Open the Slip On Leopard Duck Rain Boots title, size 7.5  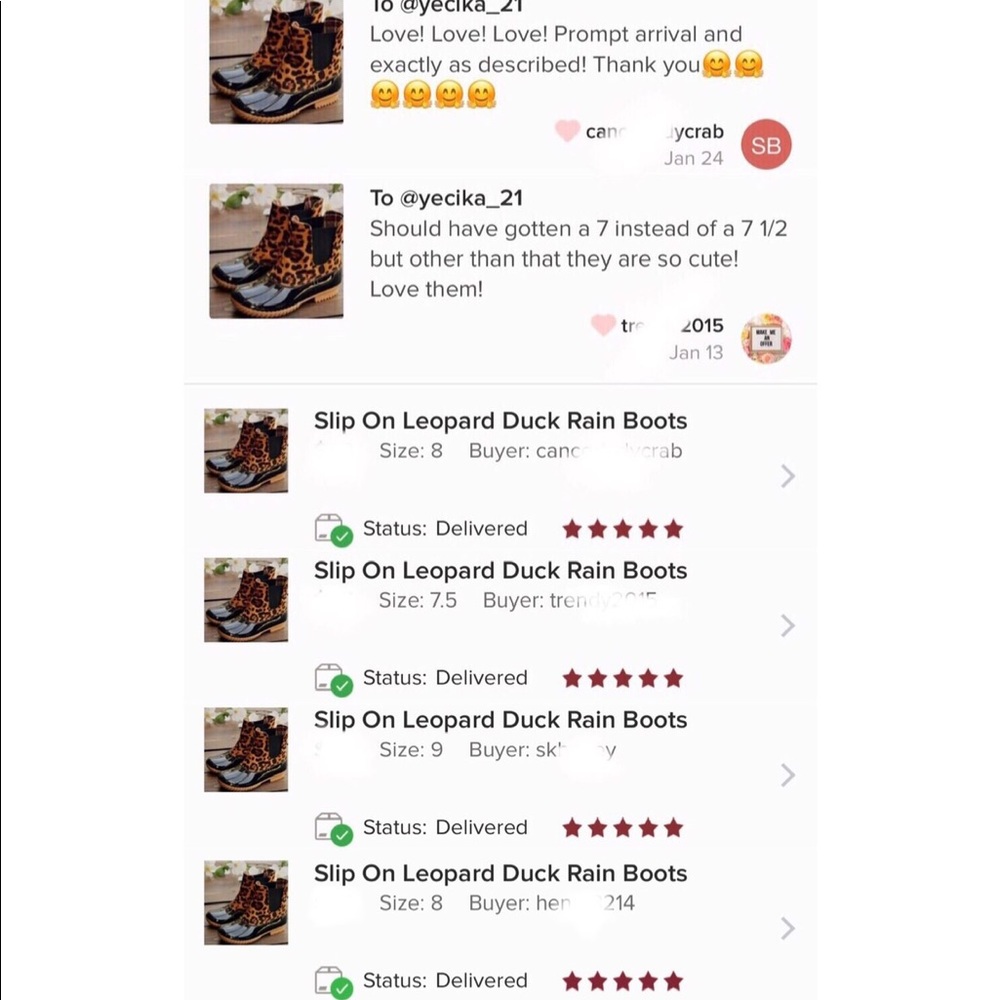[x=500, y=571]
